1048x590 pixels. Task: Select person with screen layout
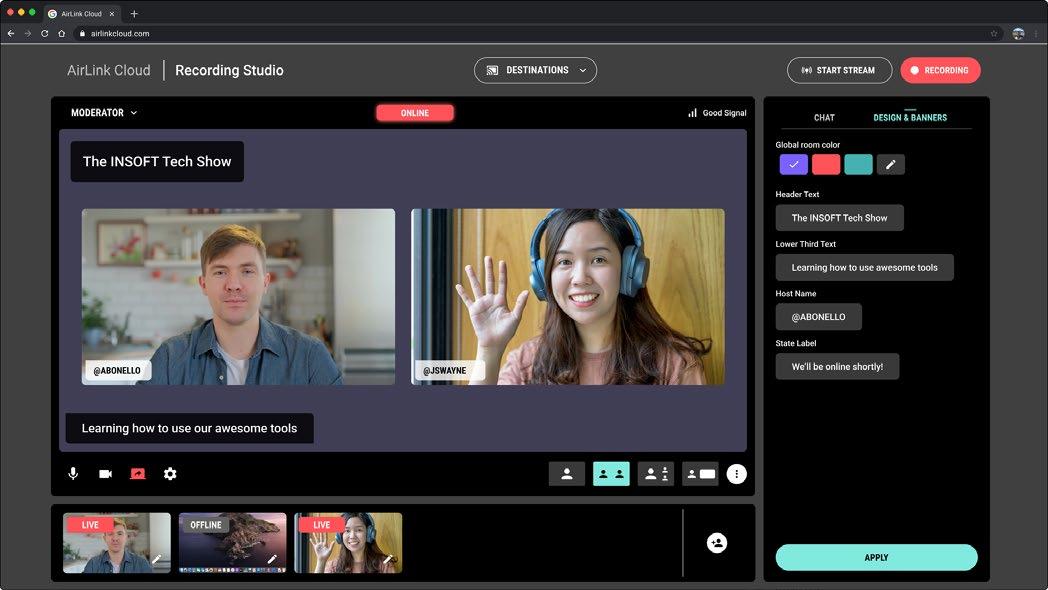point(700,474)
